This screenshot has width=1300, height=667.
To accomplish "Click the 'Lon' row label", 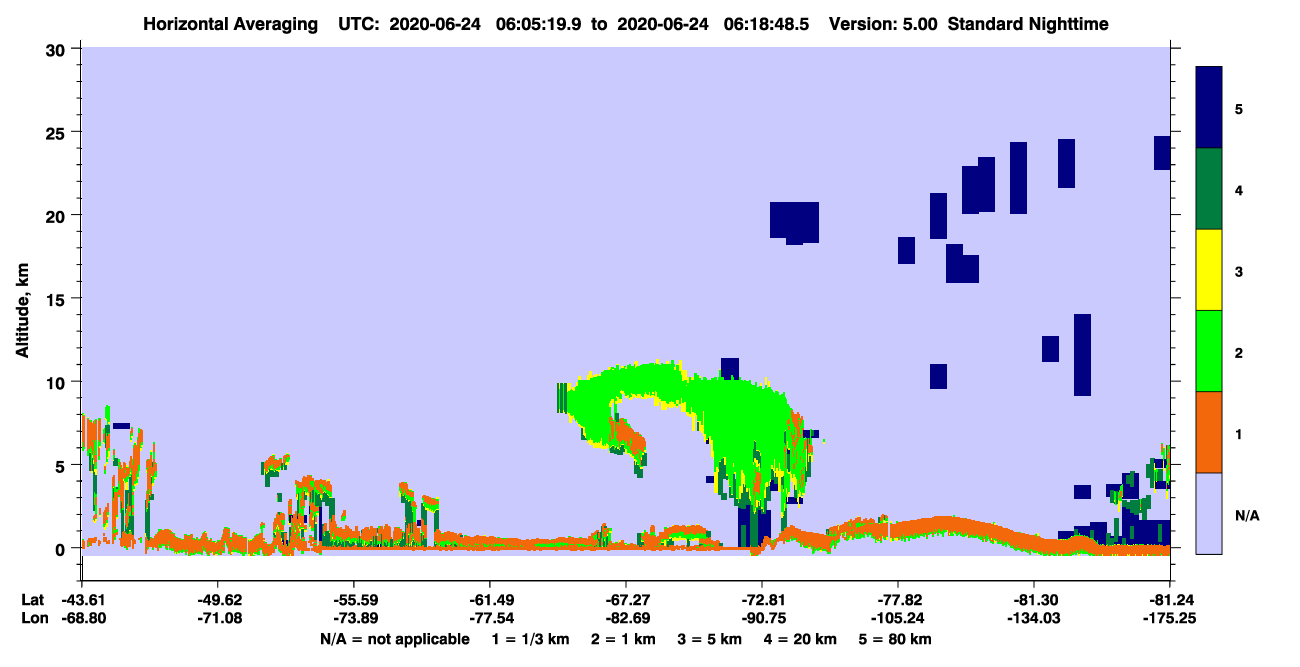I will 33,618.
